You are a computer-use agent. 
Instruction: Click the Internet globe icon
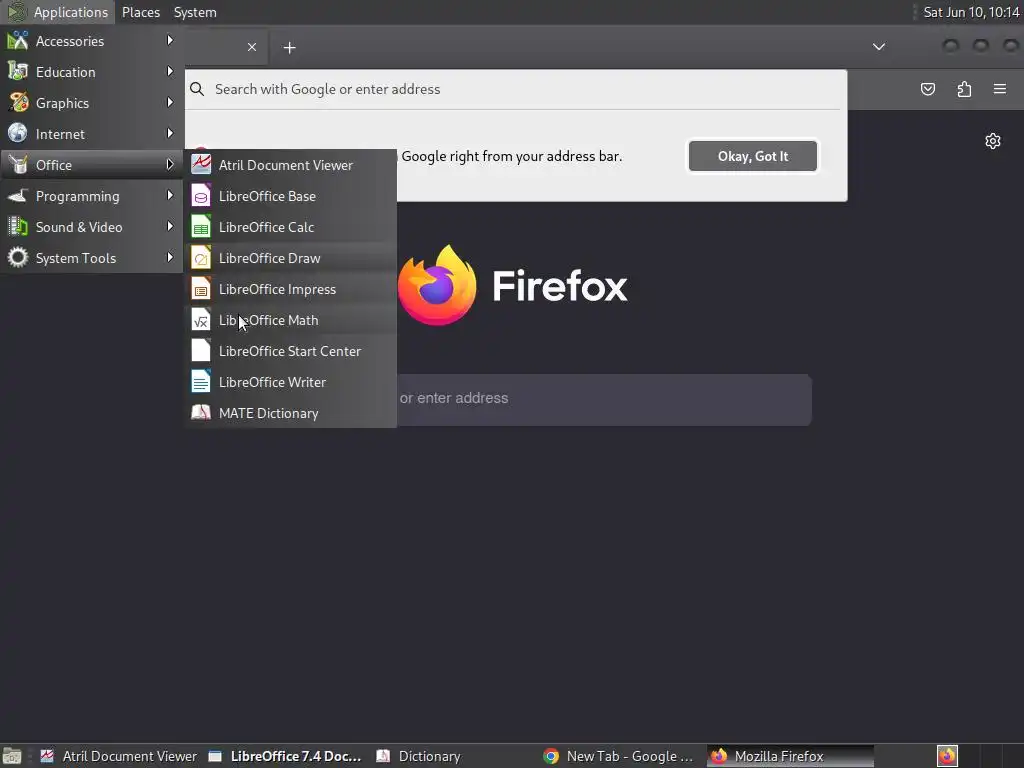[18, 133]
